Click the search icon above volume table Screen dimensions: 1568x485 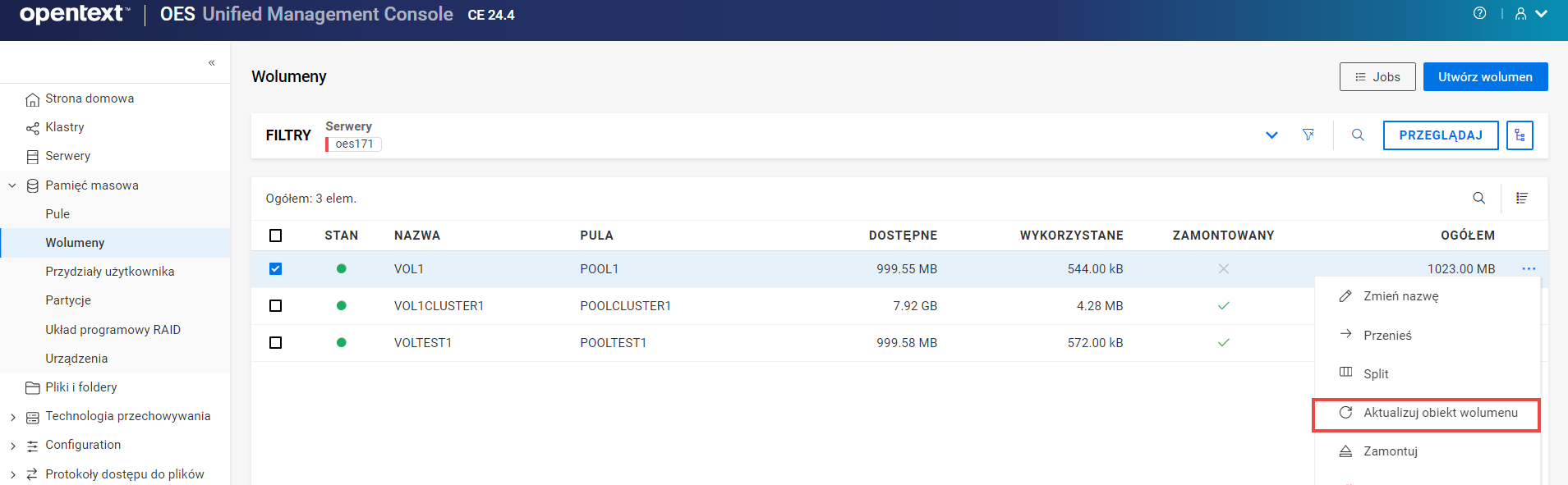[x=1478, y=198]
